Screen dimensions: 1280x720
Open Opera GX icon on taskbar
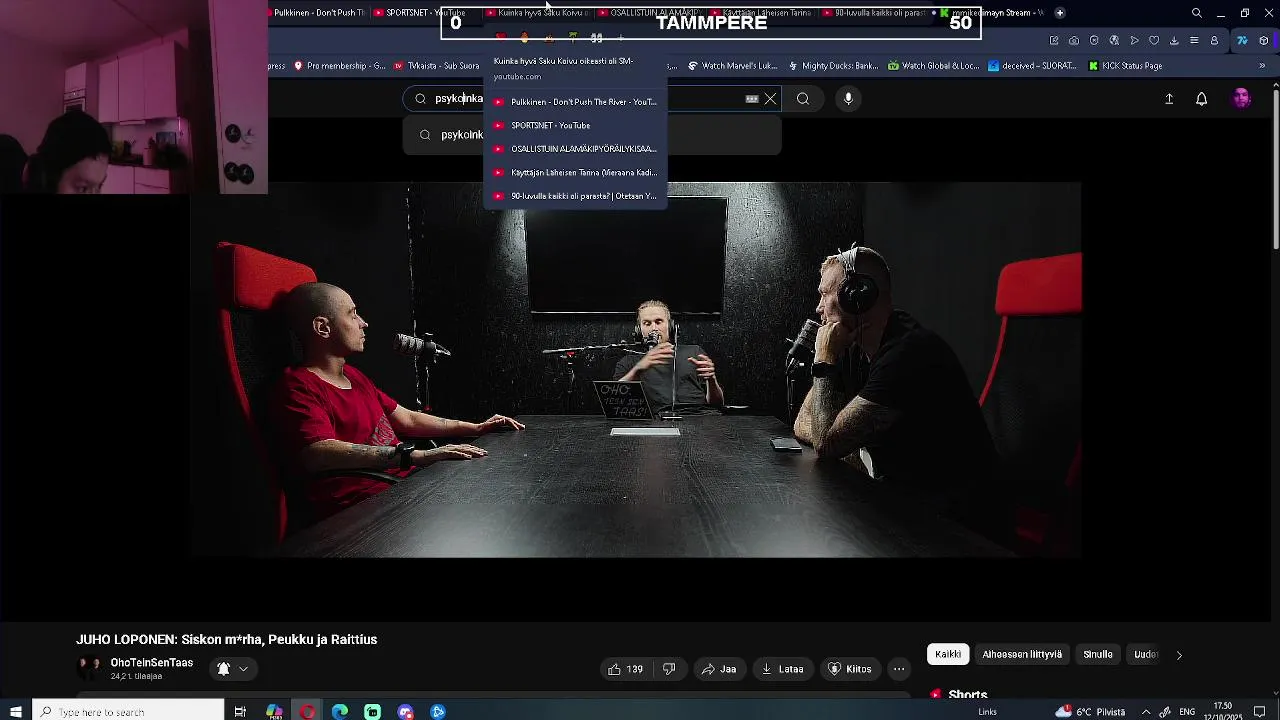pyautogui.click(x=307, y=712)
